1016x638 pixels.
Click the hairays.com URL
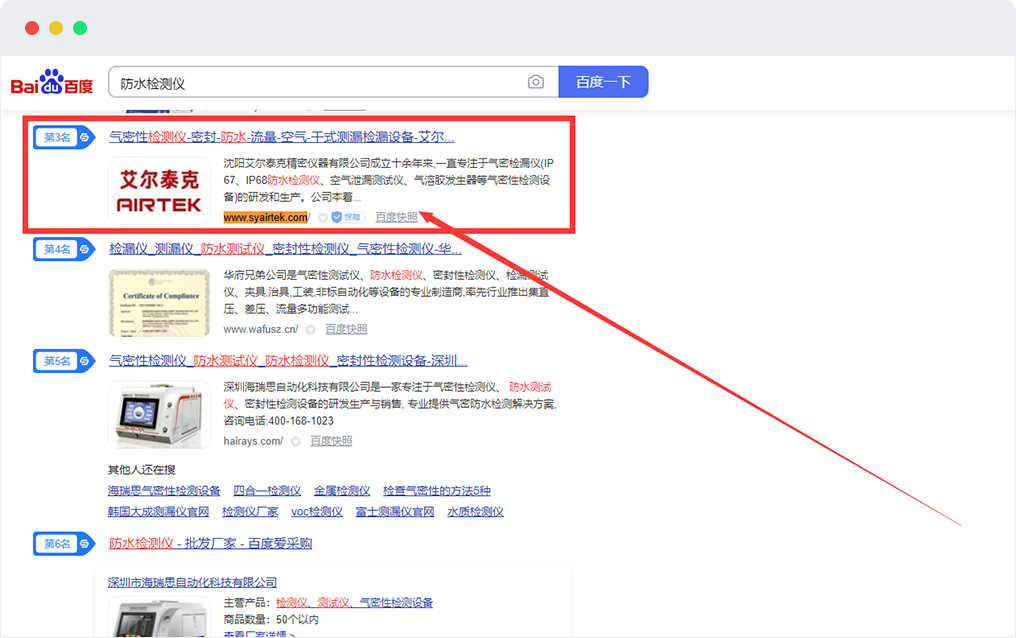coord(253,442)
